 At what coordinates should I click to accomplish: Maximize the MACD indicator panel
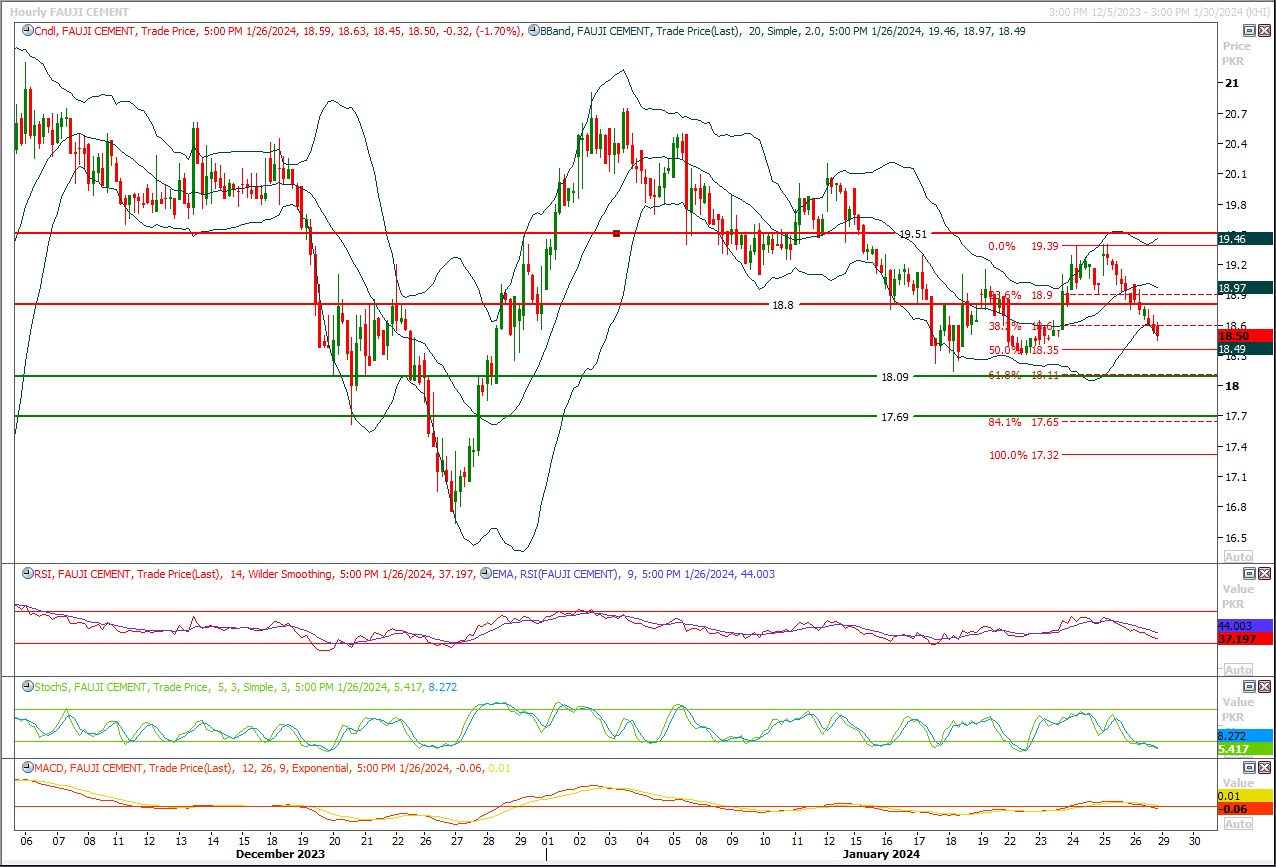click(1249, 768)
